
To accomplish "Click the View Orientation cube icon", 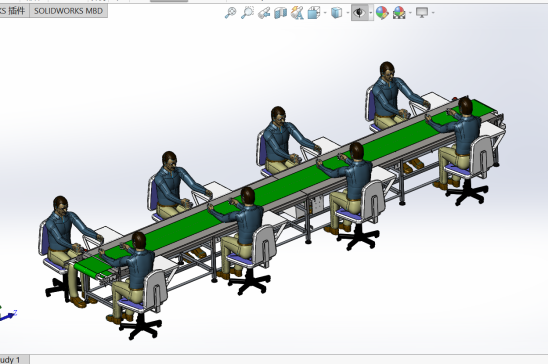I will (313, 13).
